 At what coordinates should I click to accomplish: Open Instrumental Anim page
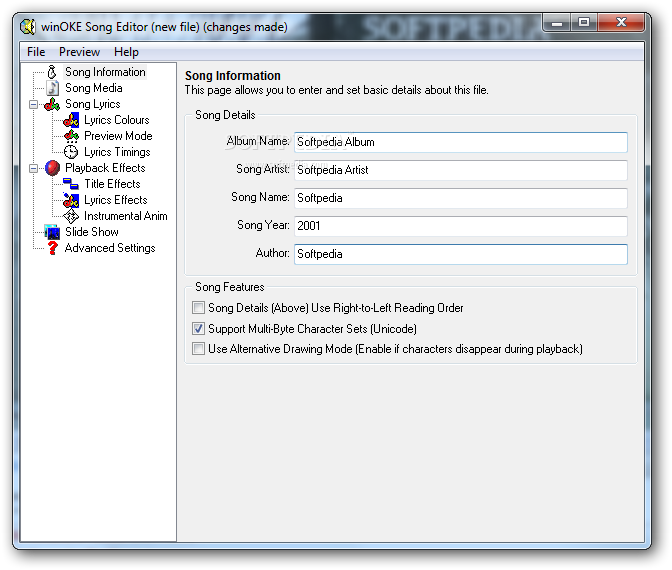(126, 216)
